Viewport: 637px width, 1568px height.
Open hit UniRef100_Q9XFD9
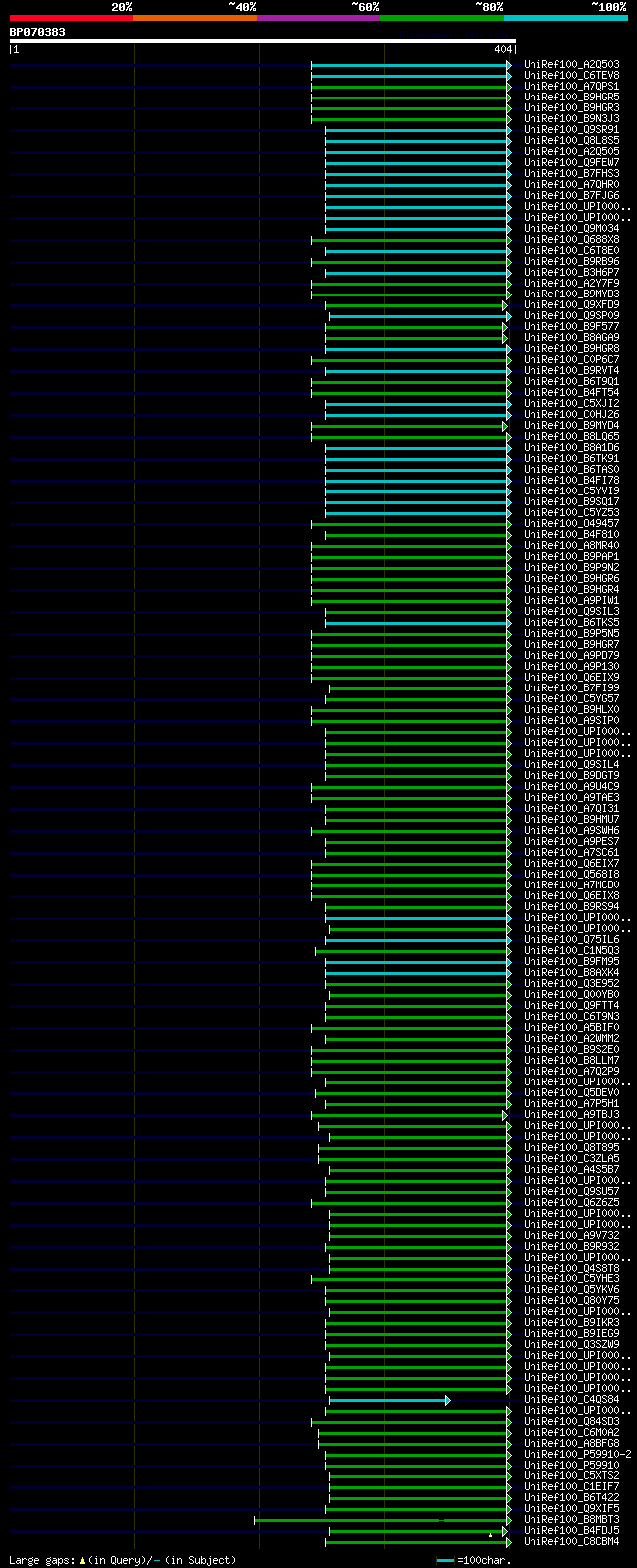click(571, 304)
